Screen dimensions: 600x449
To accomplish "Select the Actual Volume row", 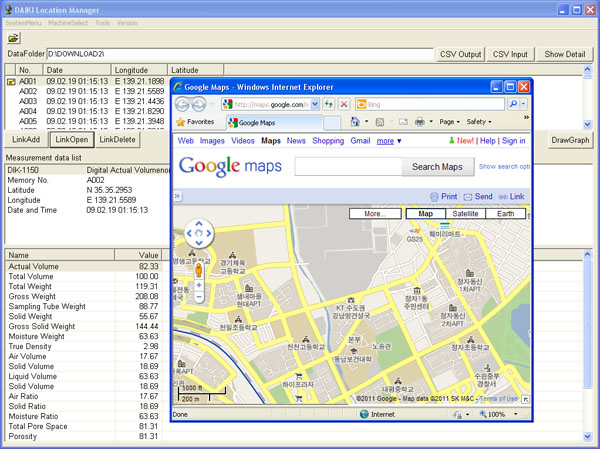I will click(83, 266).
